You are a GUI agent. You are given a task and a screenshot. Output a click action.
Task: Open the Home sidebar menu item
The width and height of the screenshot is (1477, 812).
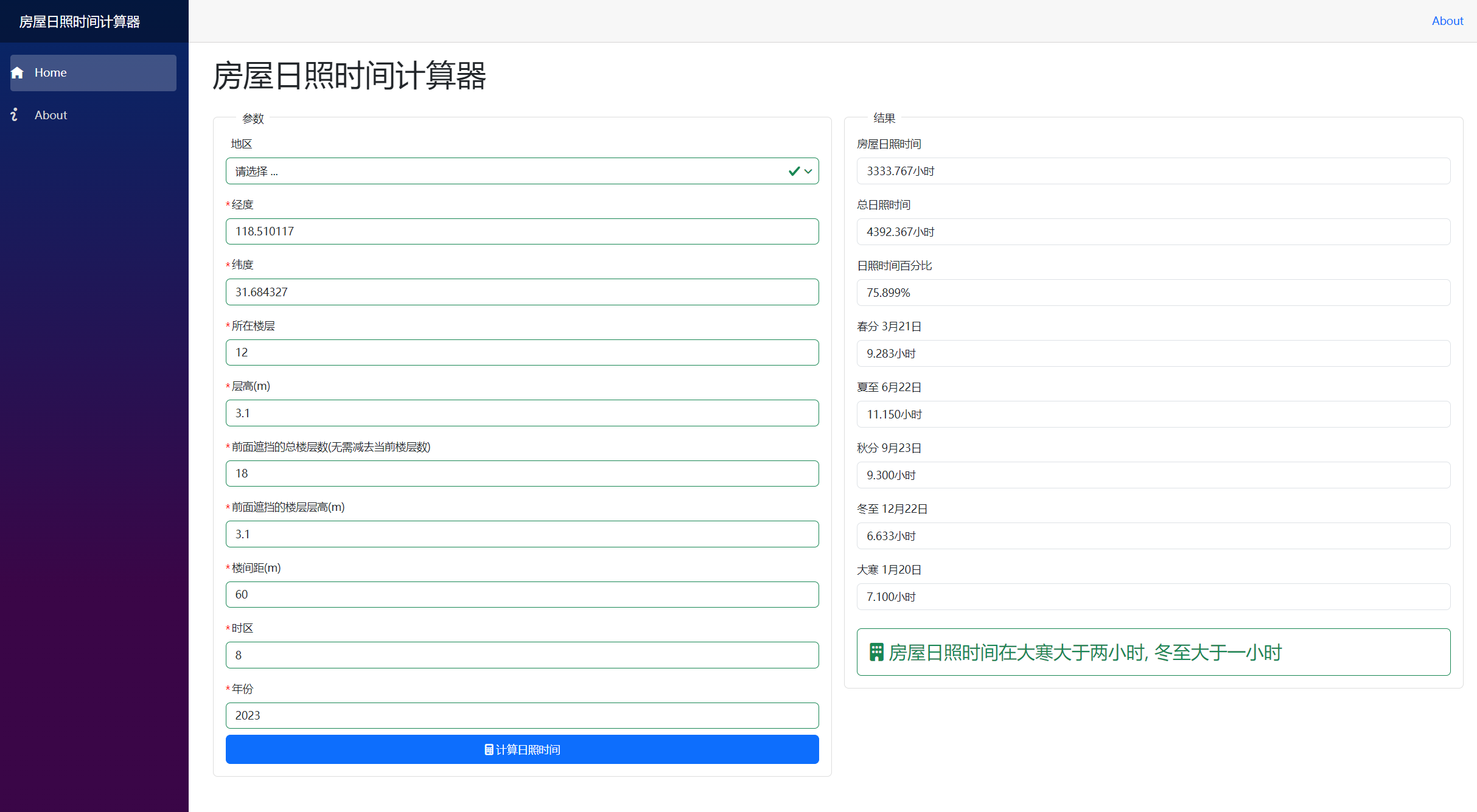[93, 73]
